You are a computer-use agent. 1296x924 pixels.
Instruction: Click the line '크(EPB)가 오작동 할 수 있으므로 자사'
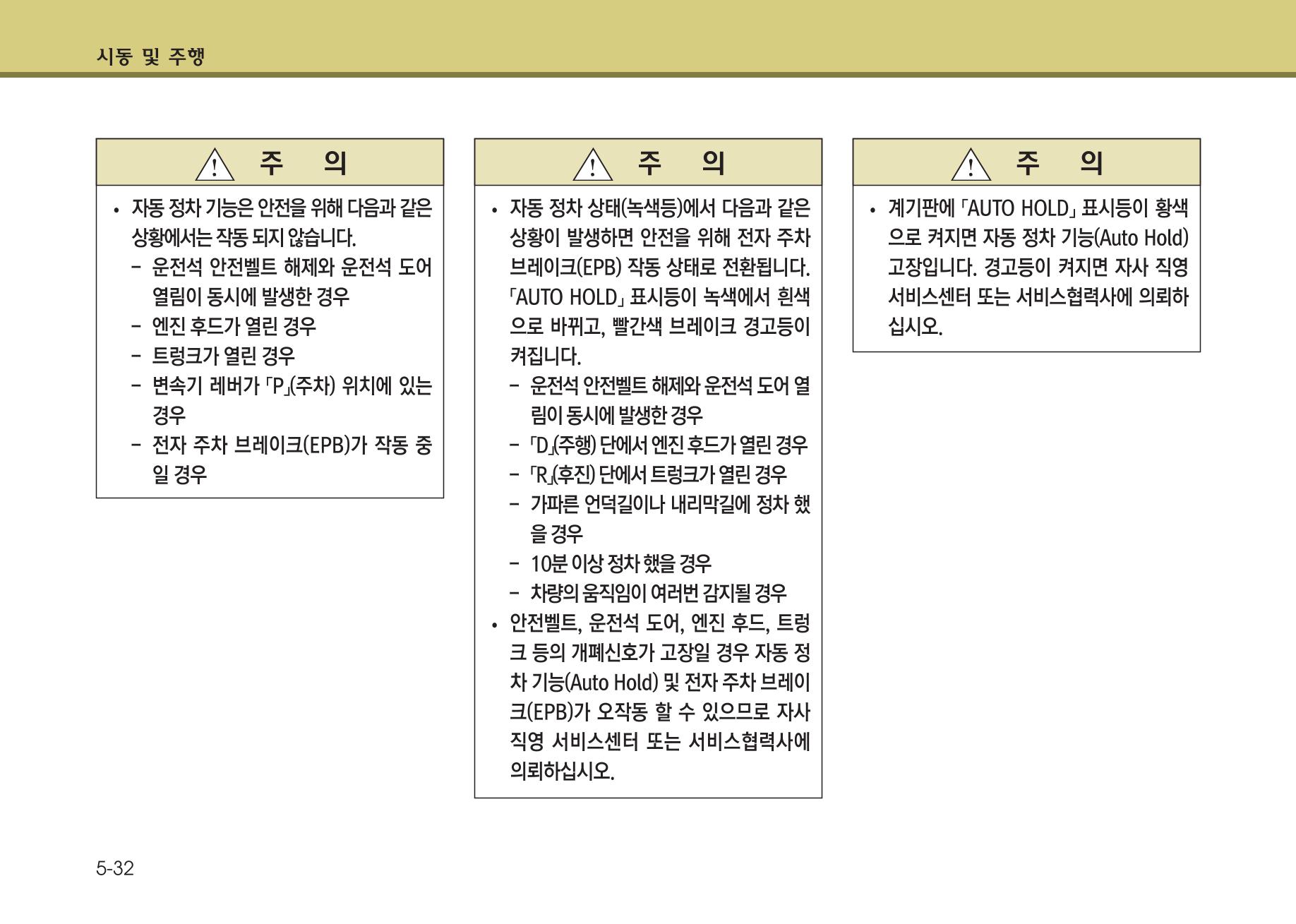coord(660,712)
